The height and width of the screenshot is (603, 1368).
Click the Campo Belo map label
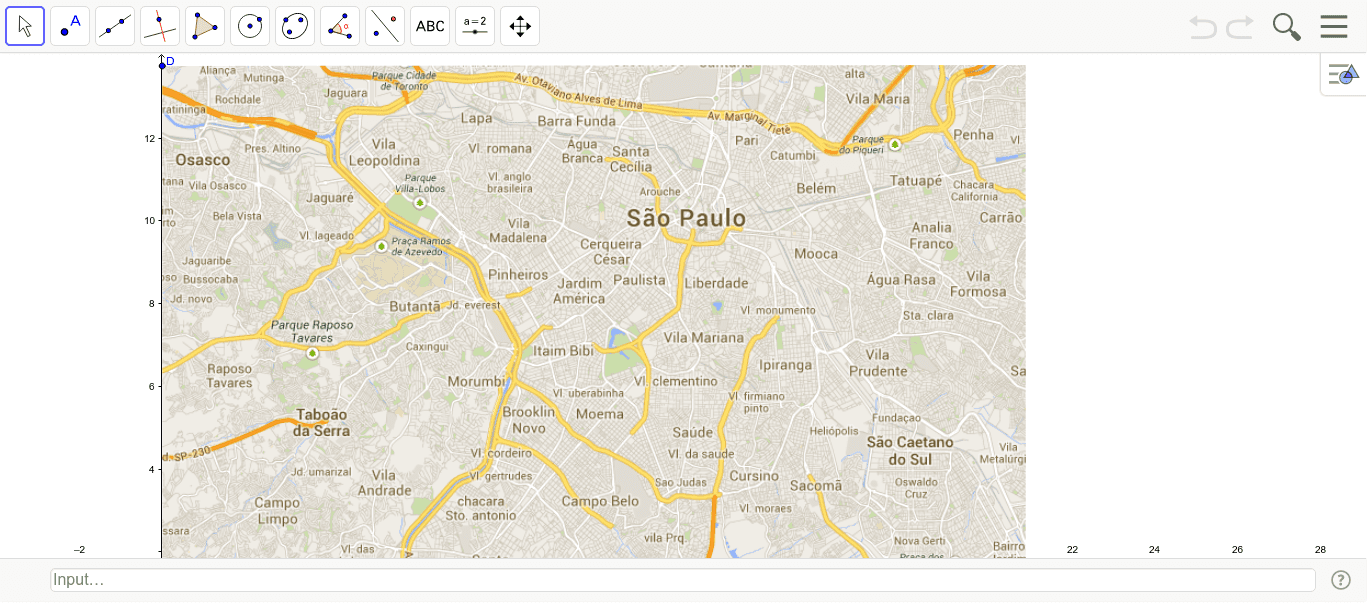[x=600, y=501]
